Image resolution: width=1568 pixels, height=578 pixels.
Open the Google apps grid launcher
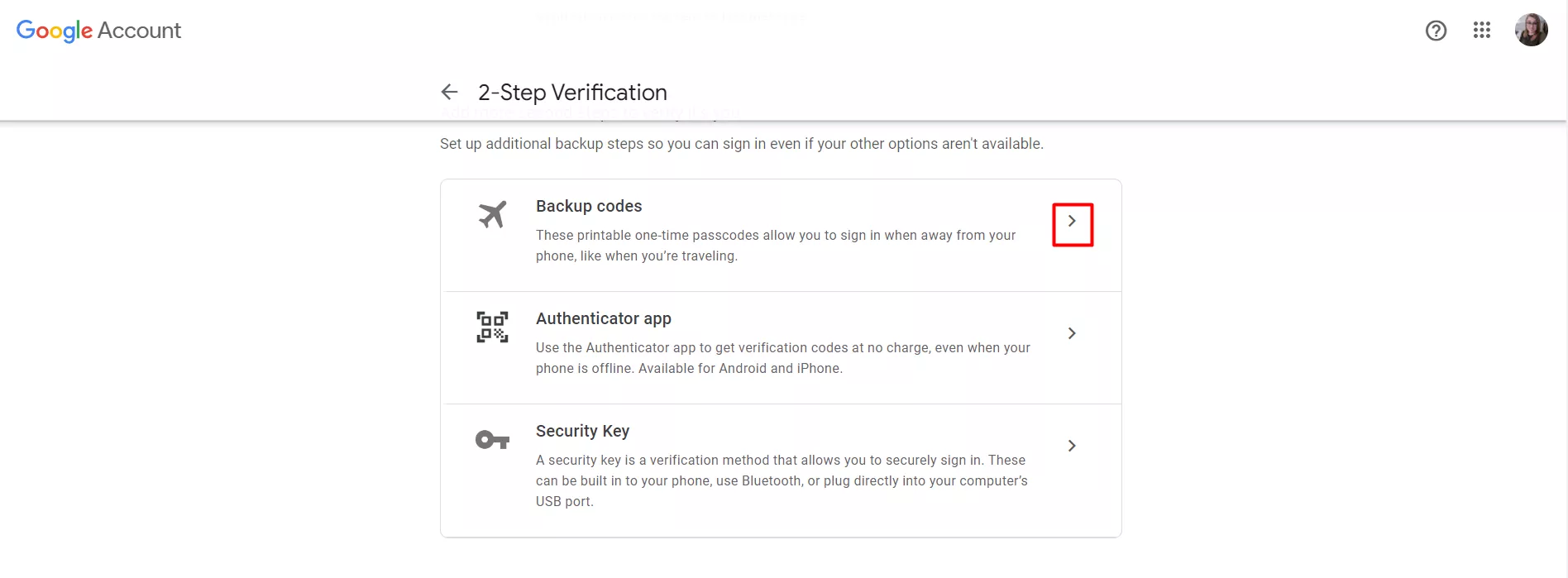[x=1481, y=31]
